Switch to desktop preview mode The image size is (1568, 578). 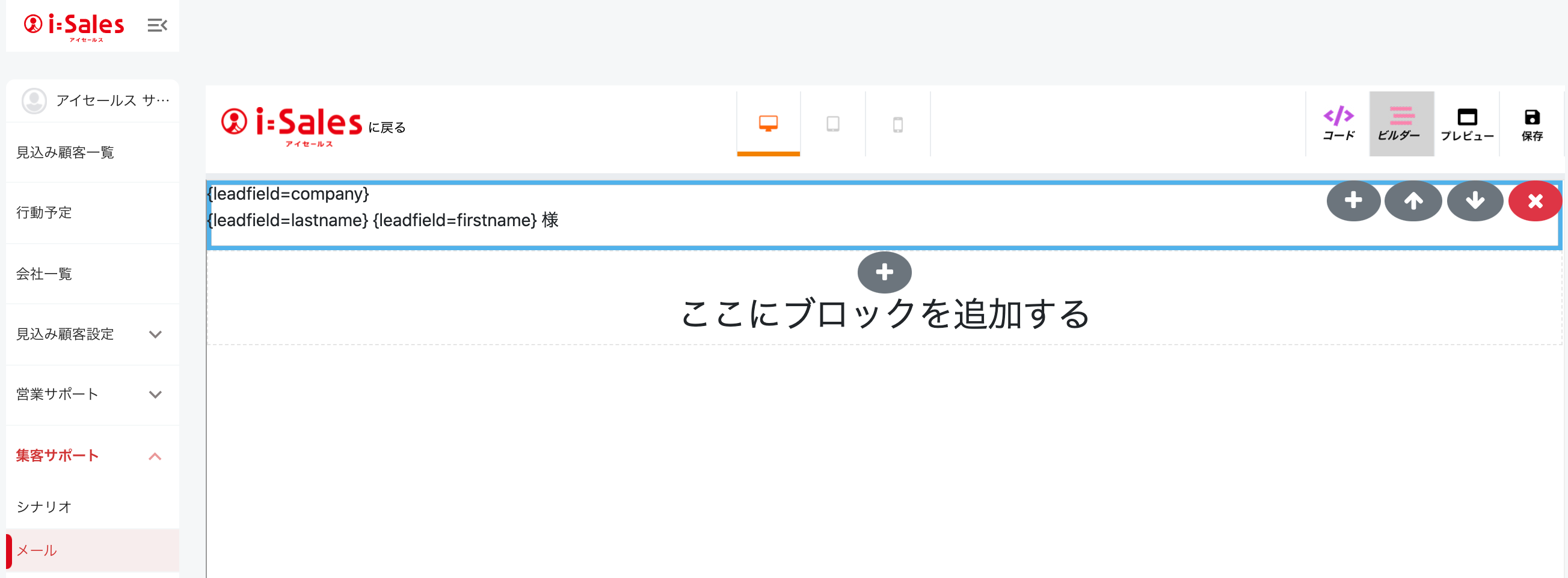tap(768, 123)
